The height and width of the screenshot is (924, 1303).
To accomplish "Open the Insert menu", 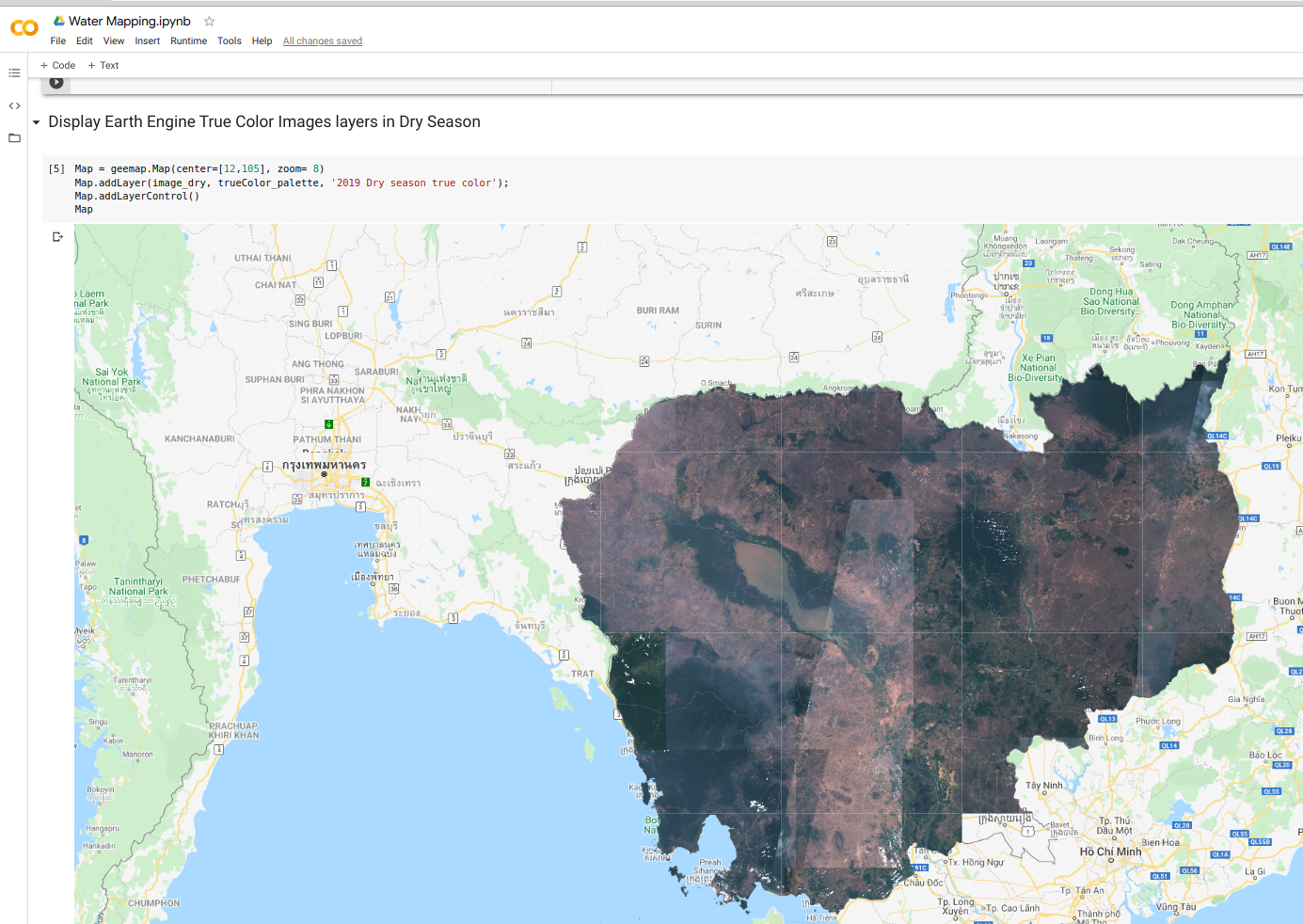I will [x=147, y=40].
